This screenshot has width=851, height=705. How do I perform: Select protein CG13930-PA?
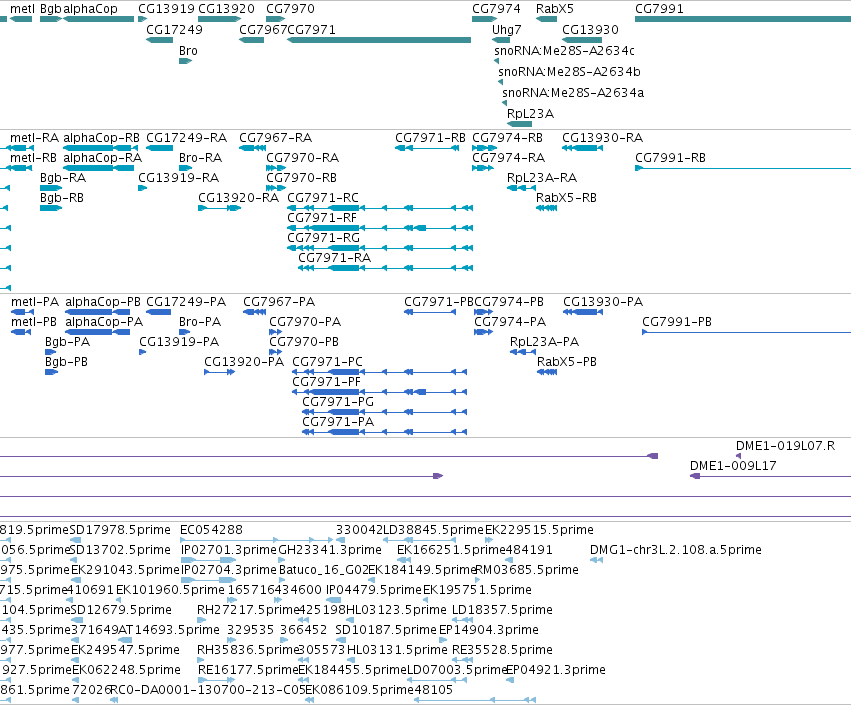pos(603,302)
